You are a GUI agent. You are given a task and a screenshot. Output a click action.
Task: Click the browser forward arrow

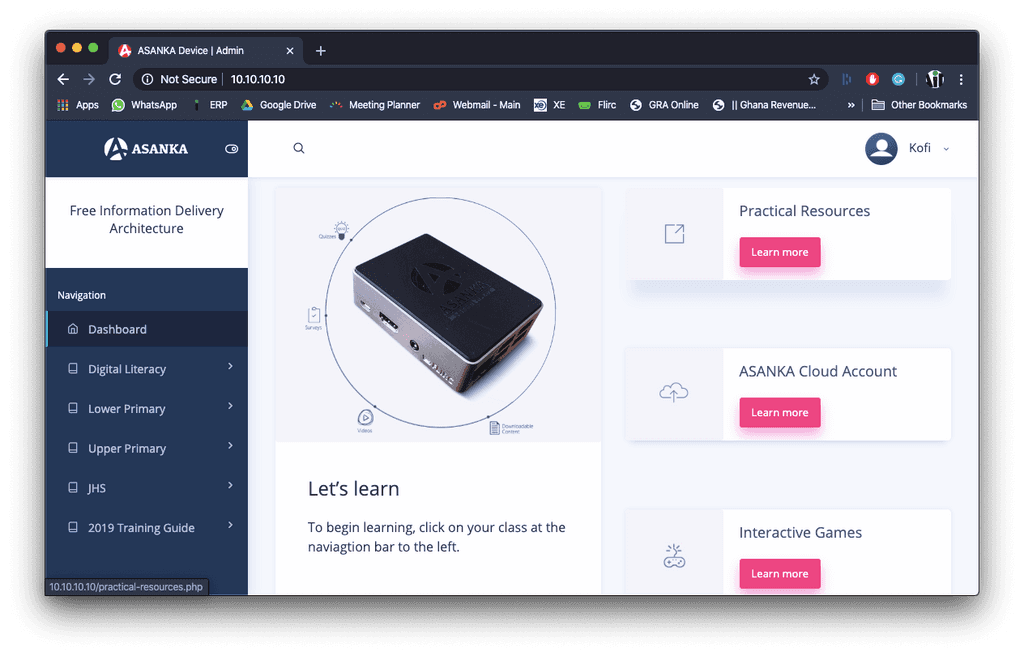89,79
